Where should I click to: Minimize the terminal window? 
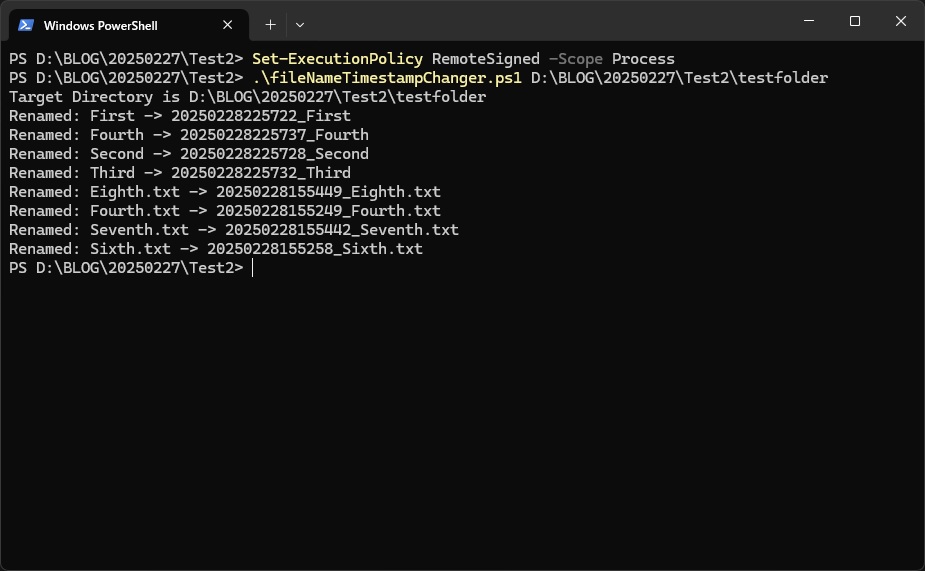(809, 21)
